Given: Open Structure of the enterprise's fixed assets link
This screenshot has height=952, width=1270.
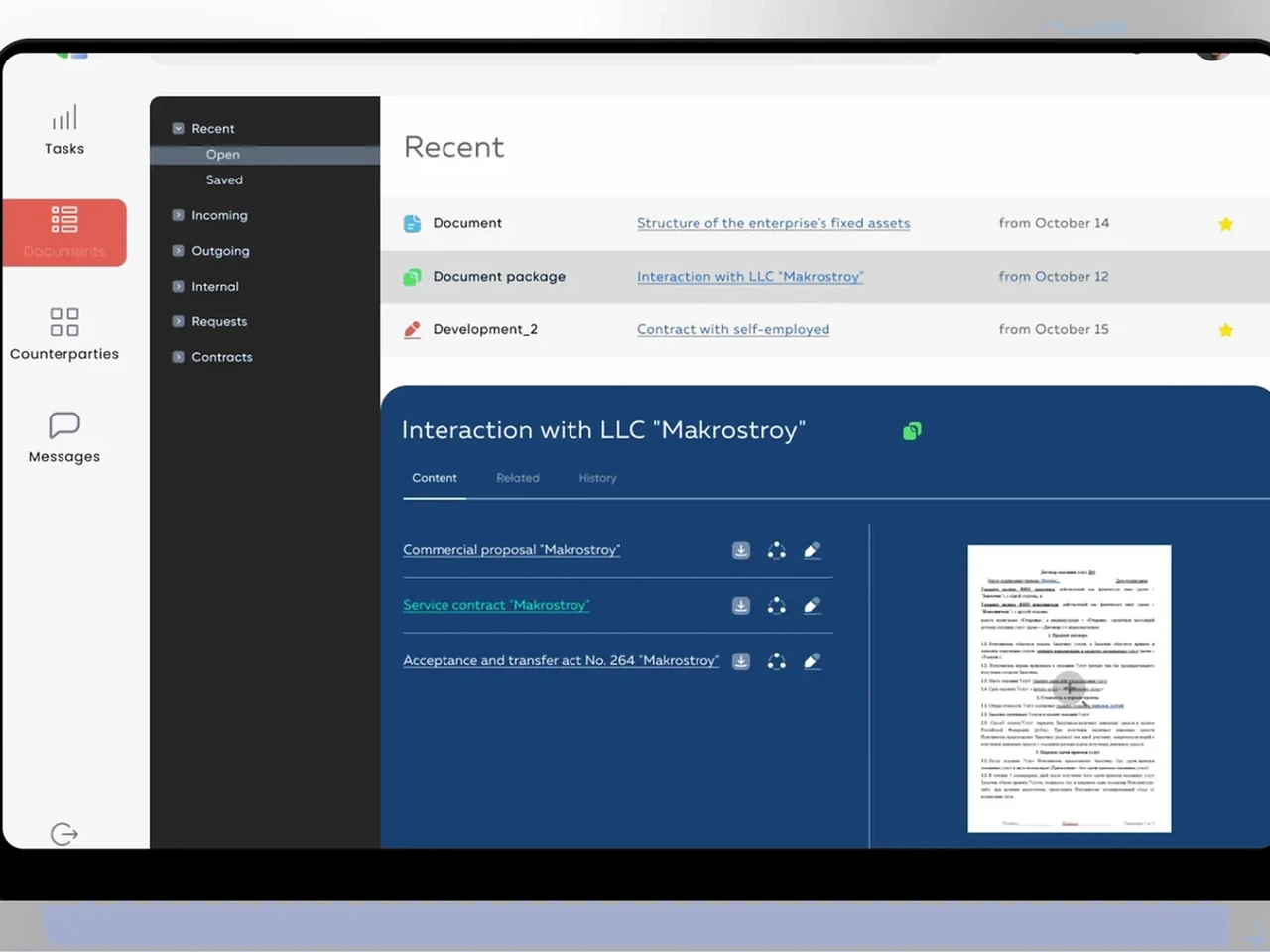Looking at the screenshot, I should (x=773, y=223).
